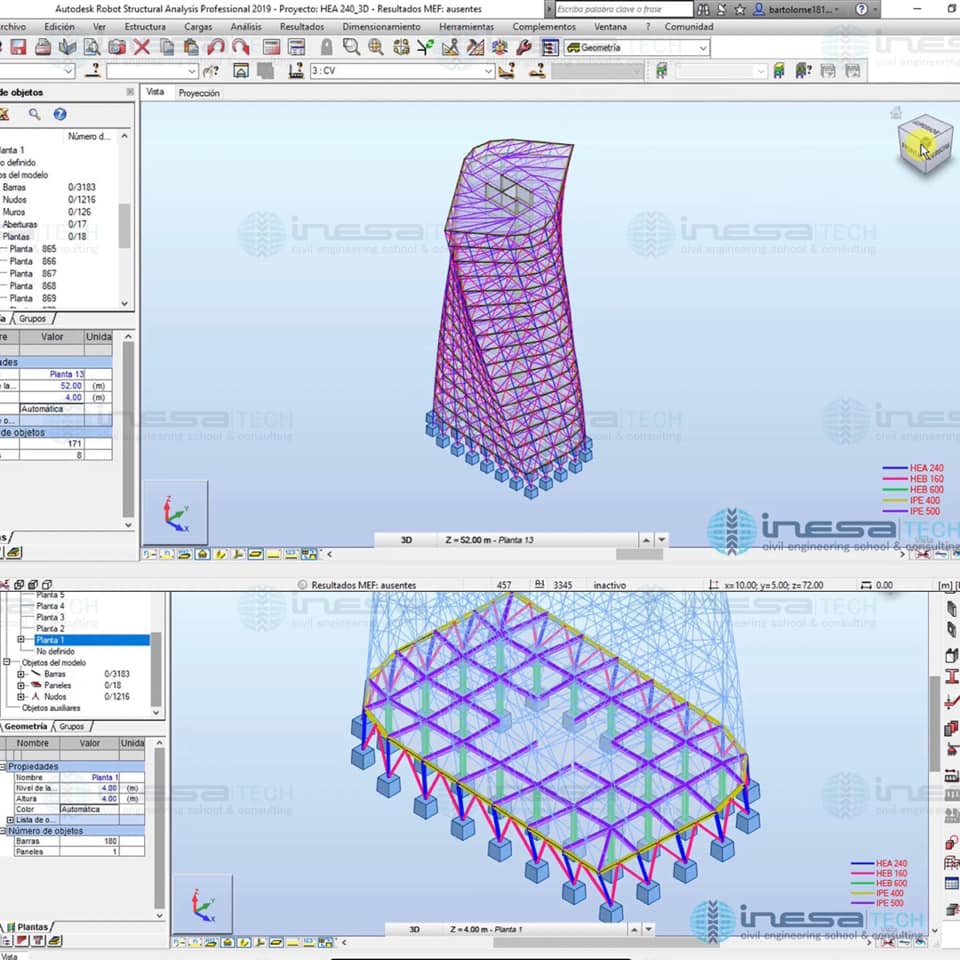Open the Dimensionamiento menu
Viewport: 960px width, 960px height.
pyautogui.click(x=381, y=27)
